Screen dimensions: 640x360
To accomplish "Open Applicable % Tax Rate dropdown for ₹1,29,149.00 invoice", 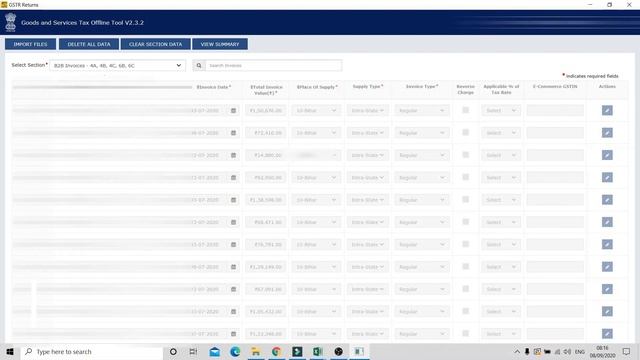I will (x=501, y=267).
